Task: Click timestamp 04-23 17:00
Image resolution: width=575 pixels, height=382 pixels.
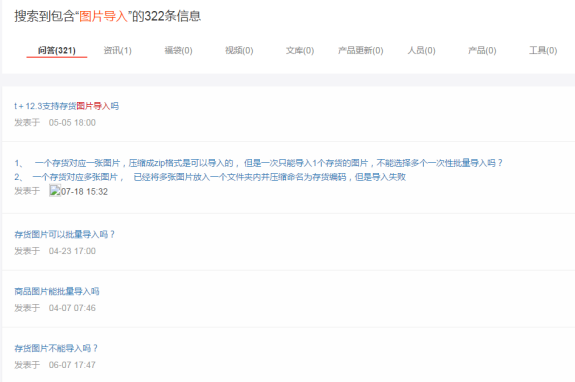Action: pyautogui.click(x=72, y=251)
